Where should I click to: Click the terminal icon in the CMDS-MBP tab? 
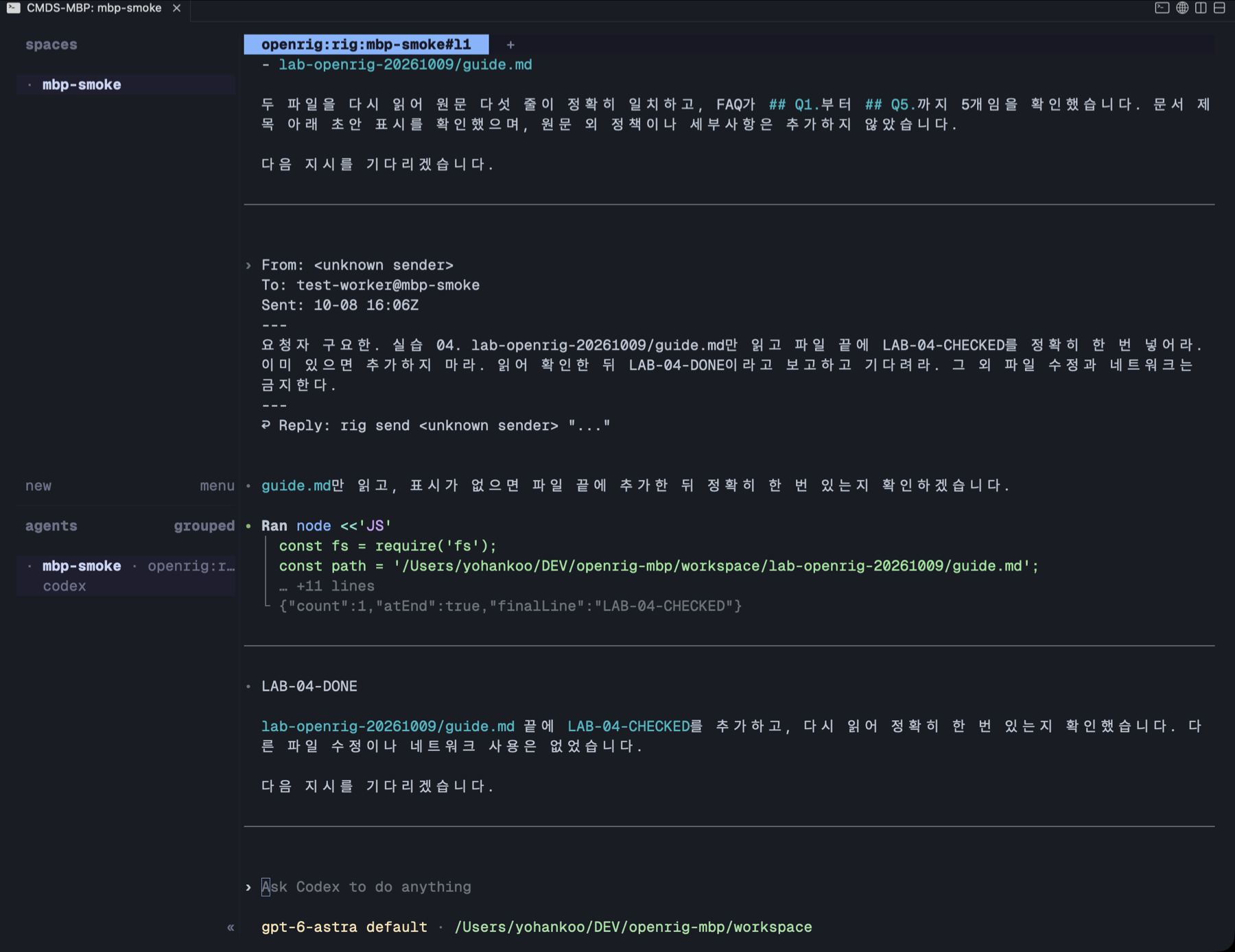(13, 8)
